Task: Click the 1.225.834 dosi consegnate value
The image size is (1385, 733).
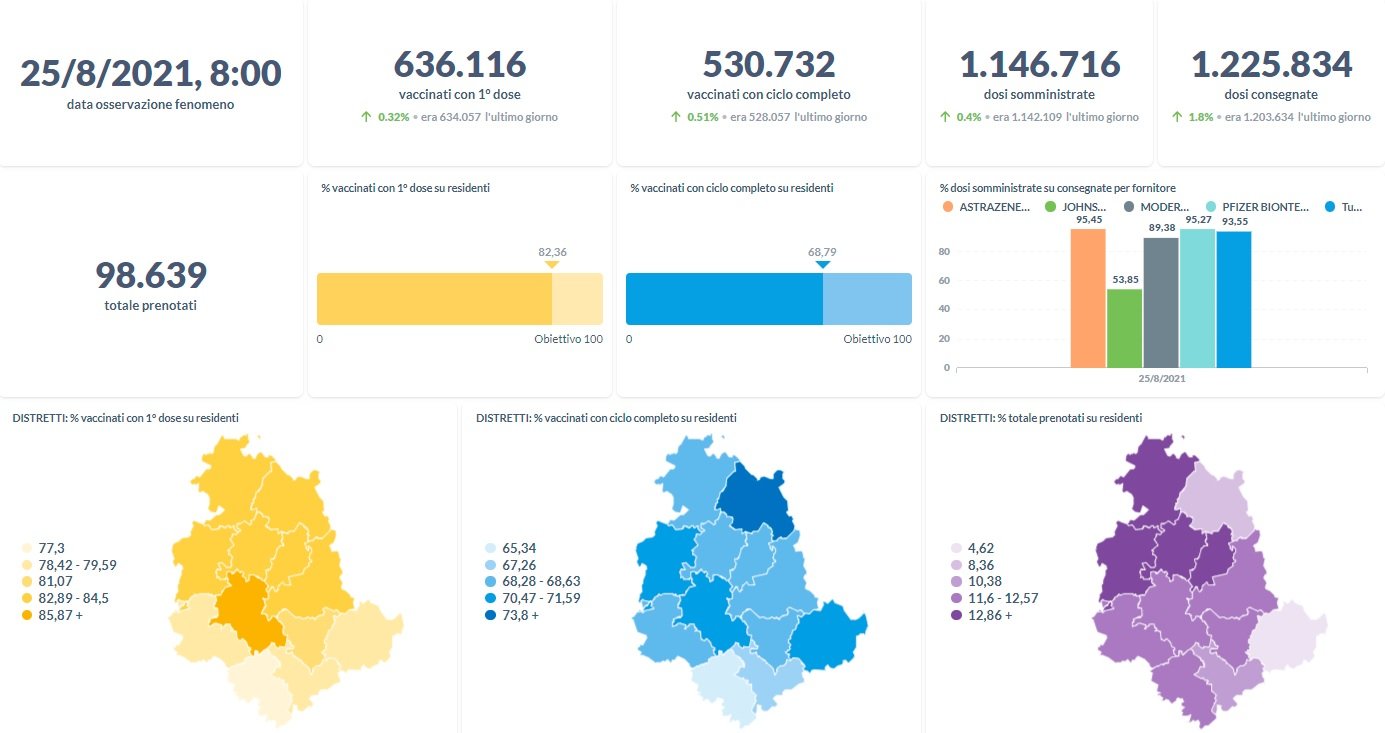Action: click(x=1271, y=65)
